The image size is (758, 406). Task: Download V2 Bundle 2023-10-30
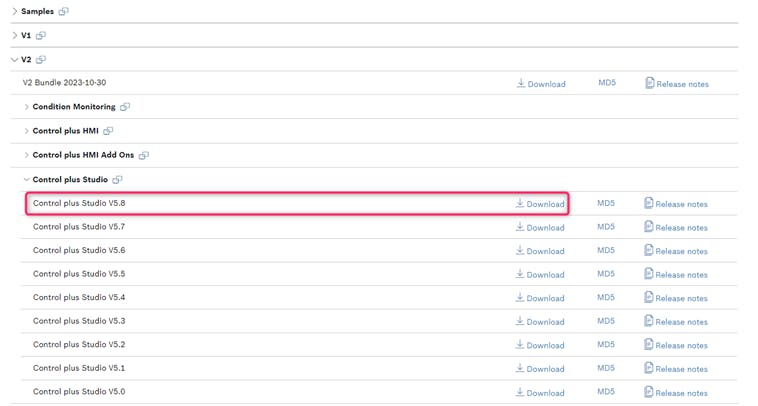[541, 84]
